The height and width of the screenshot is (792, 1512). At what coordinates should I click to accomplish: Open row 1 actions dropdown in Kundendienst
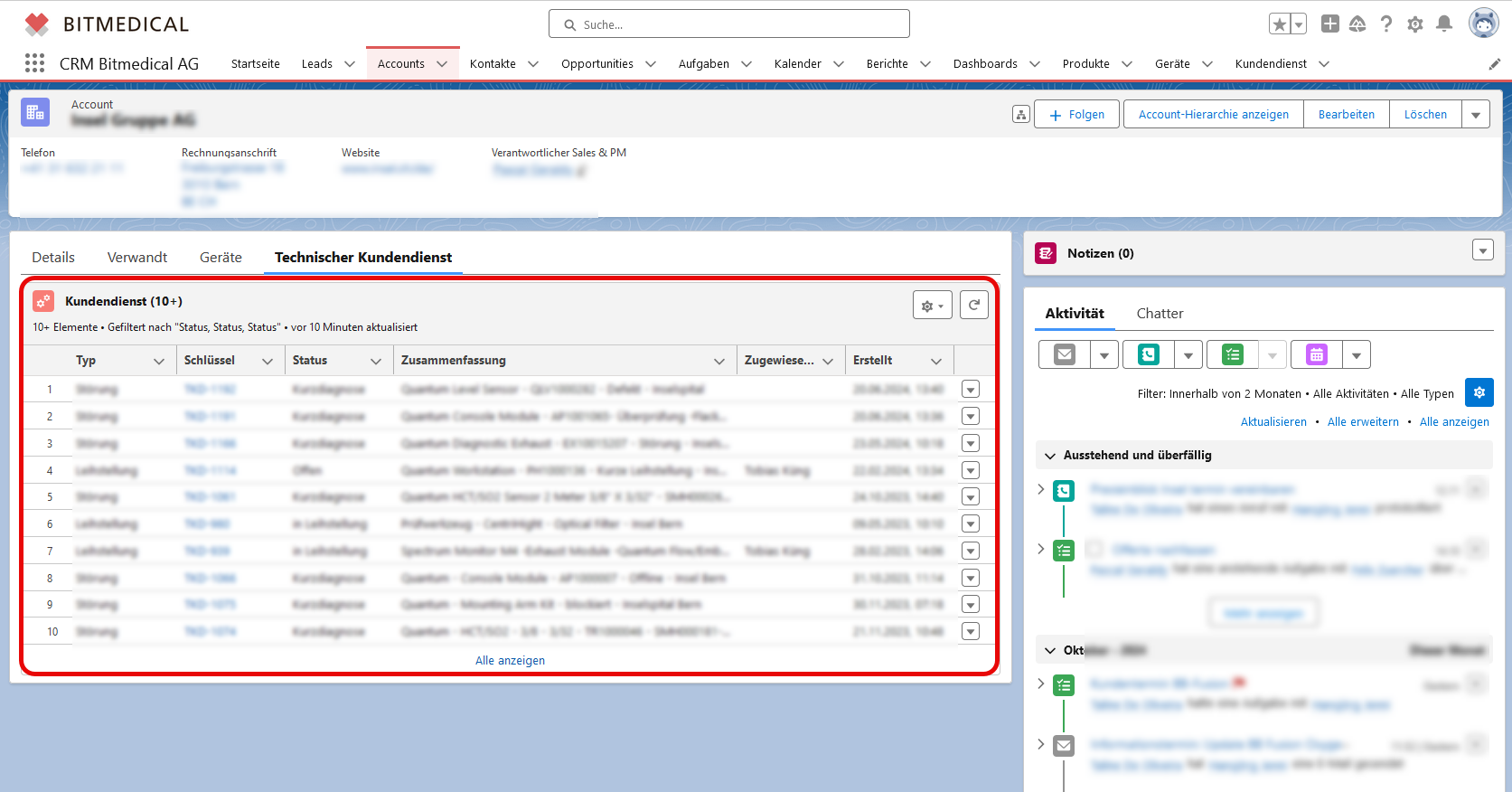point(970,390)
